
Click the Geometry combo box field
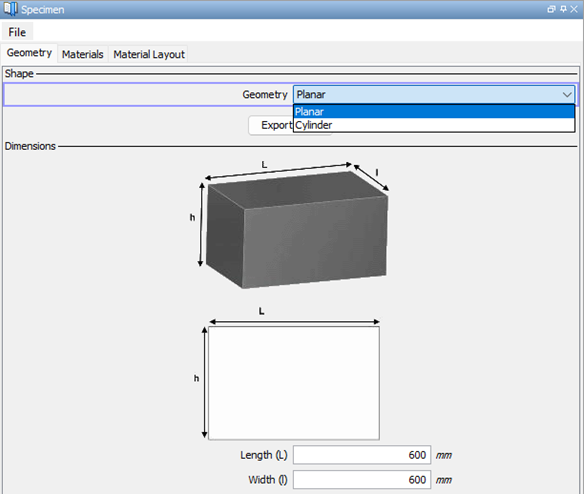point(434,95)
